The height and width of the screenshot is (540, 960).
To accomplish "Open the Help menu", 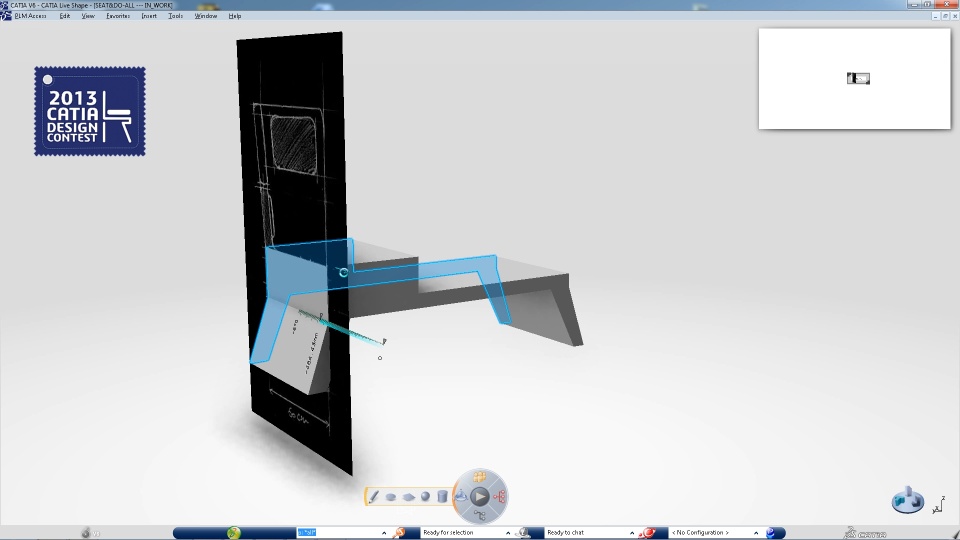I will [234, 16].
